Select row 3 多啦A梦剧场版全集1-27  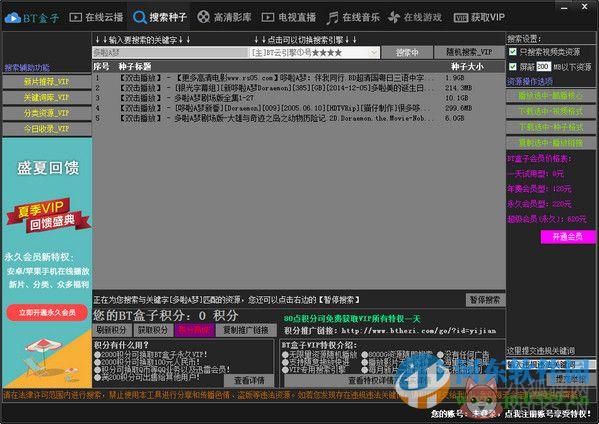299,98
